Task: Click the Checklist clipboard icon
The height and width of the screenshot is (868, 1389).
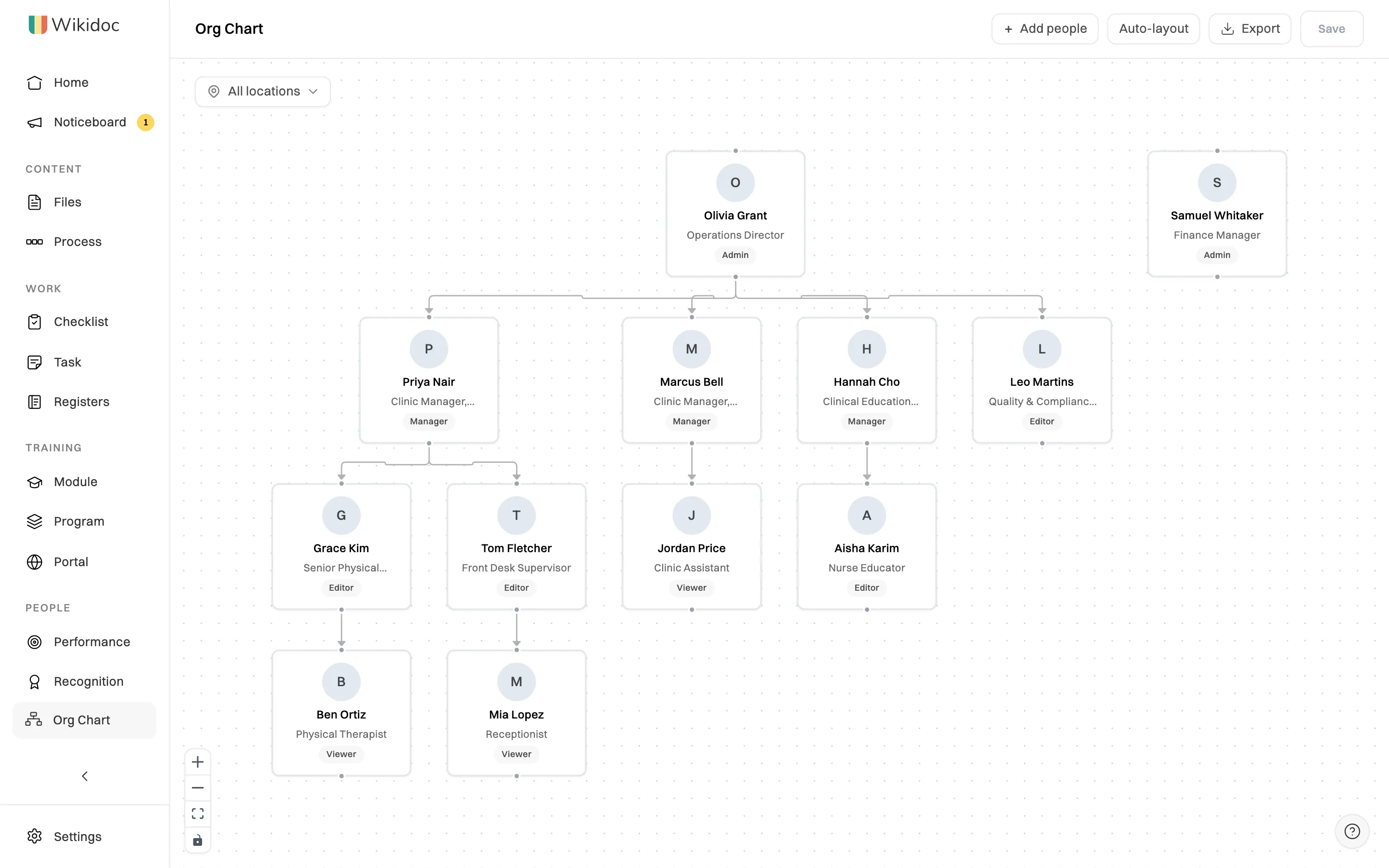Action: 34,322
